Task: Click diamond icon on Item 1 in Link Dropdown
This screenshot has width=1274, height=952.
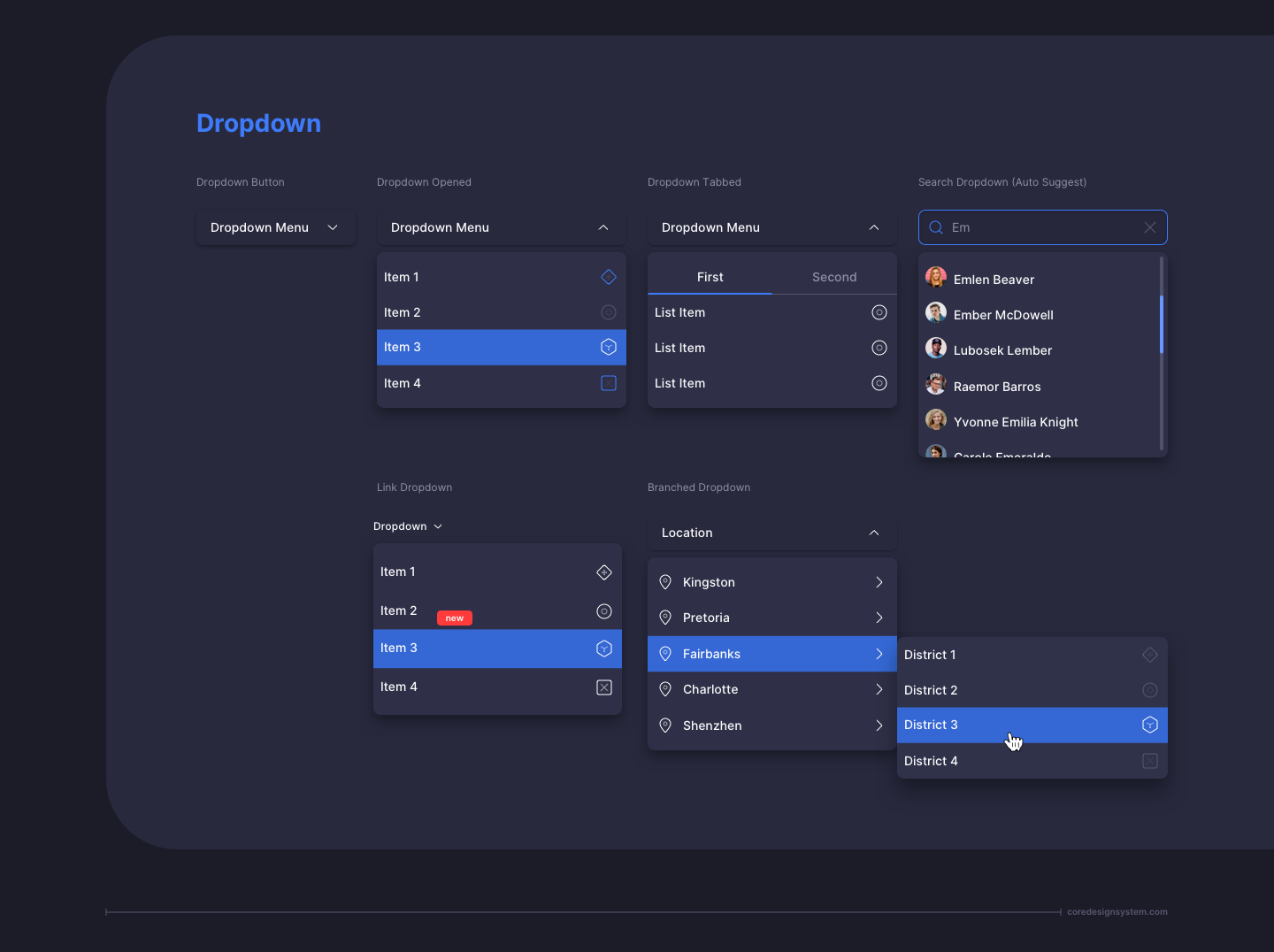Action: pos(604,572)
